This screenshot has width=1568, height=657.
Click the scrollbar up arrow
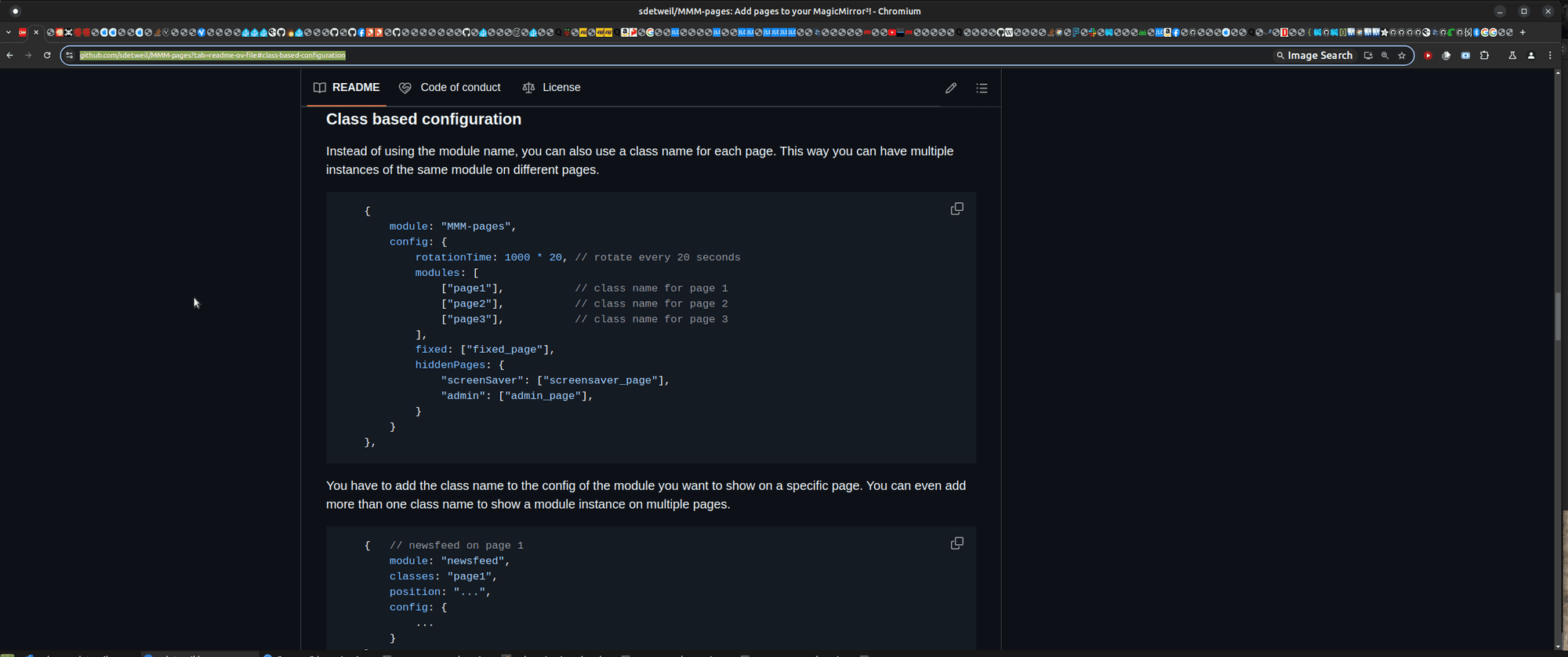coord(1559,73)
